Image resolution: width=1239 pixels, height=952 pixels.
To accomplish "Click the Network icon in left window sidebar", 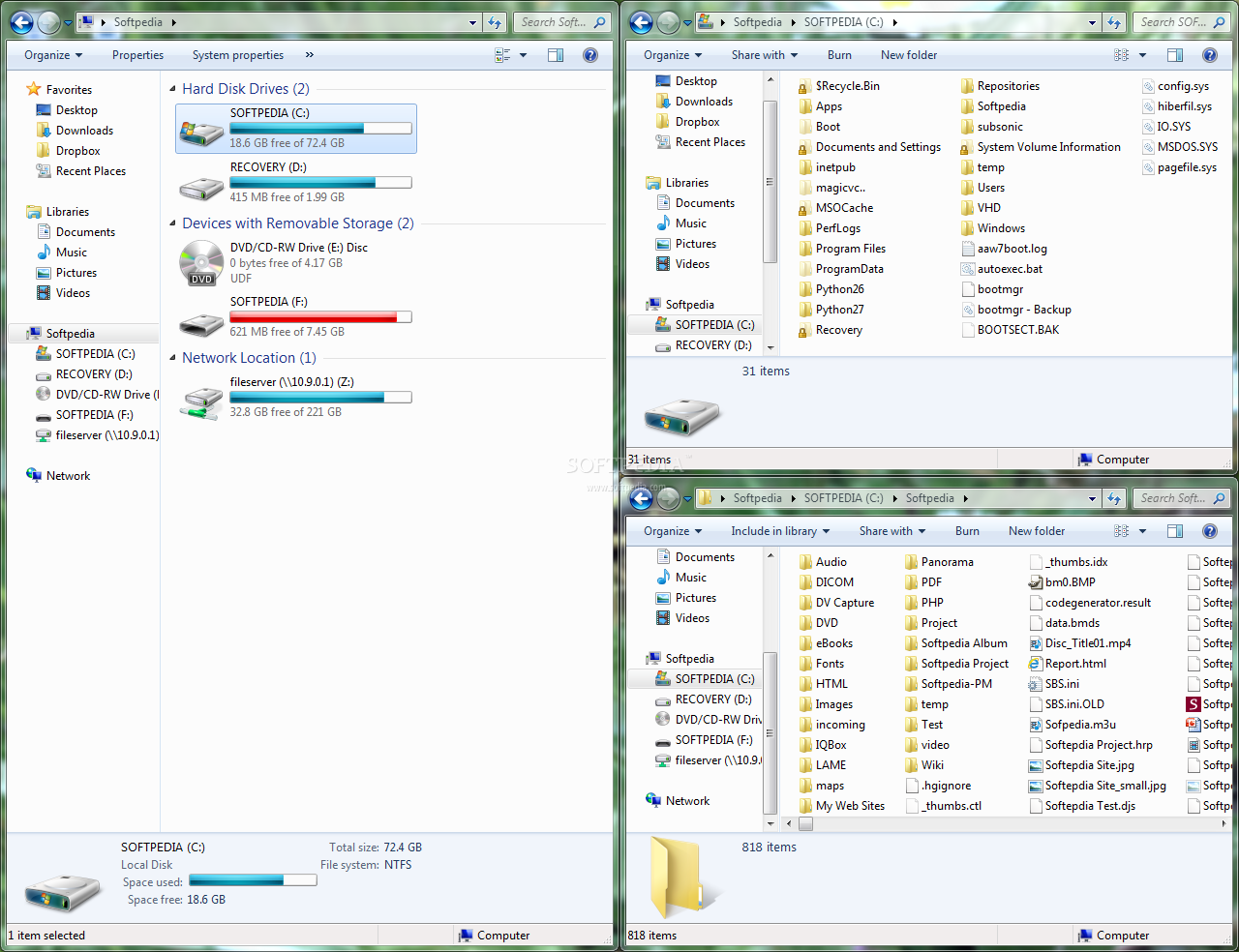I will [34, 475].
